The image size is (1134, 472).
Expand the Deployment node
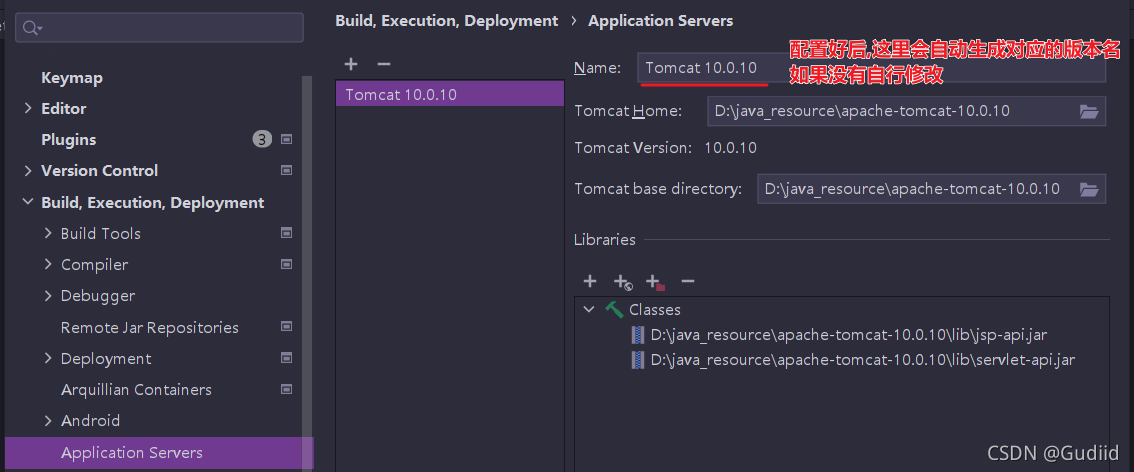point(48,359)
